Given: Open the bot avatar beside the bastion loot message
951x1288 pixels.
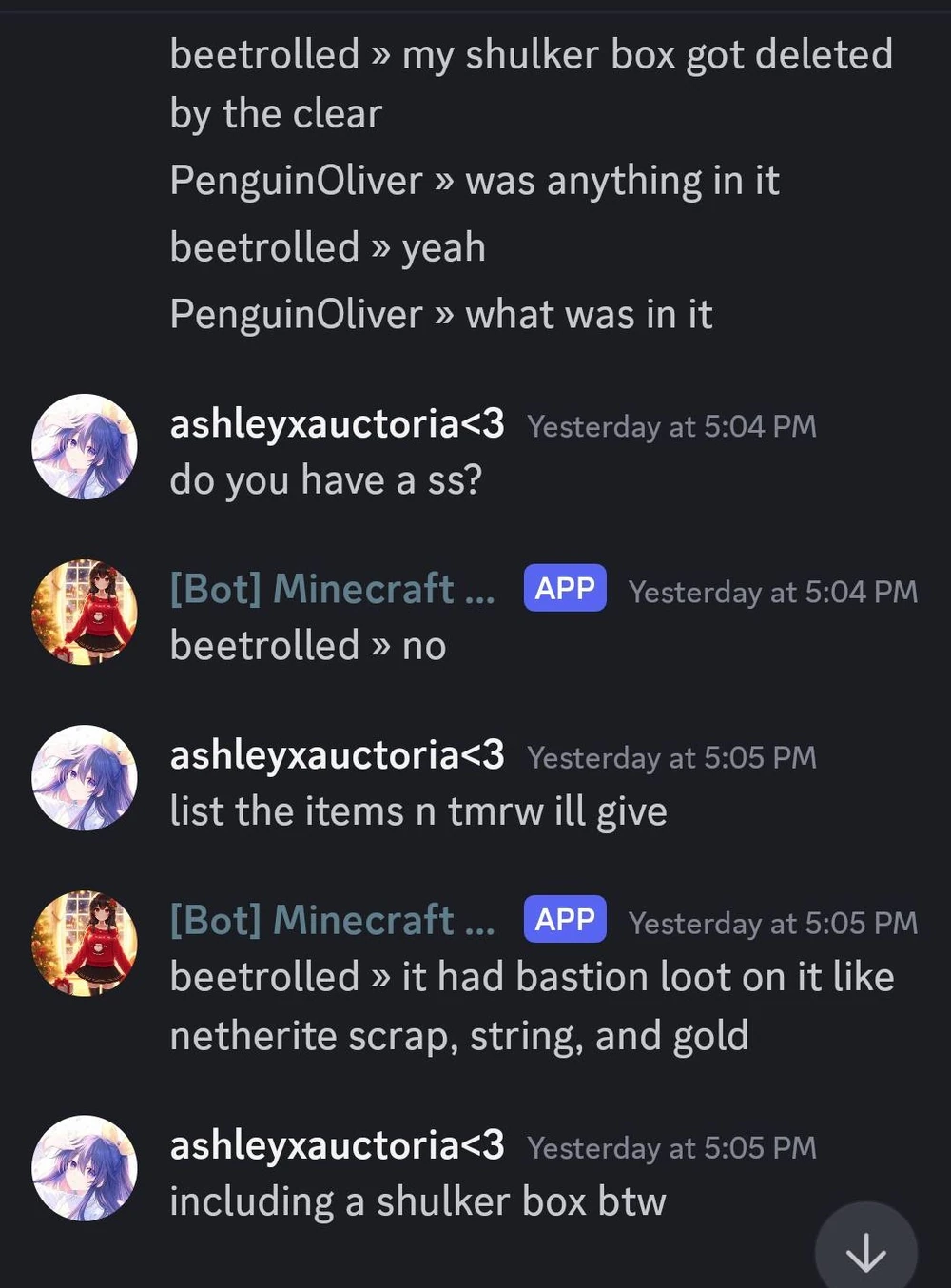Looking at the screenshot, I should tap(85, 944).
